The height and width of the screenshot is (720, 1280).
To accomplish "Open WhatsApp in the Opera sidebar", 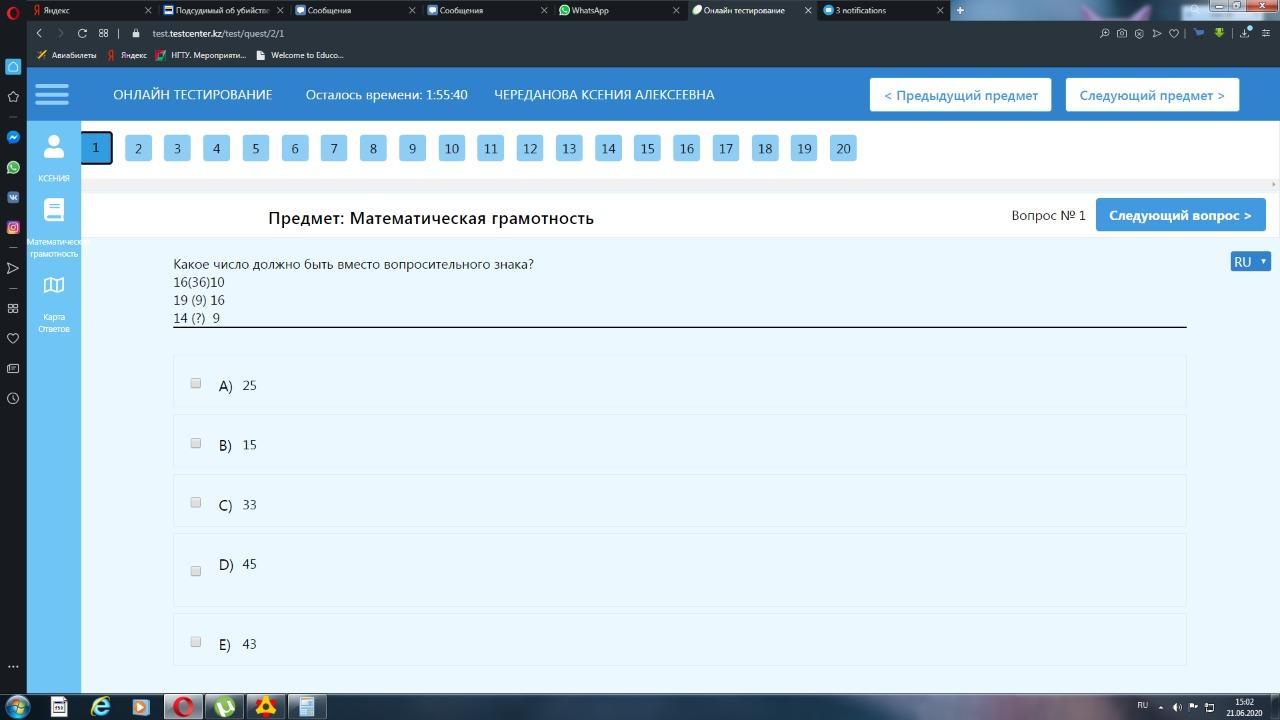I will coord(13,167).
